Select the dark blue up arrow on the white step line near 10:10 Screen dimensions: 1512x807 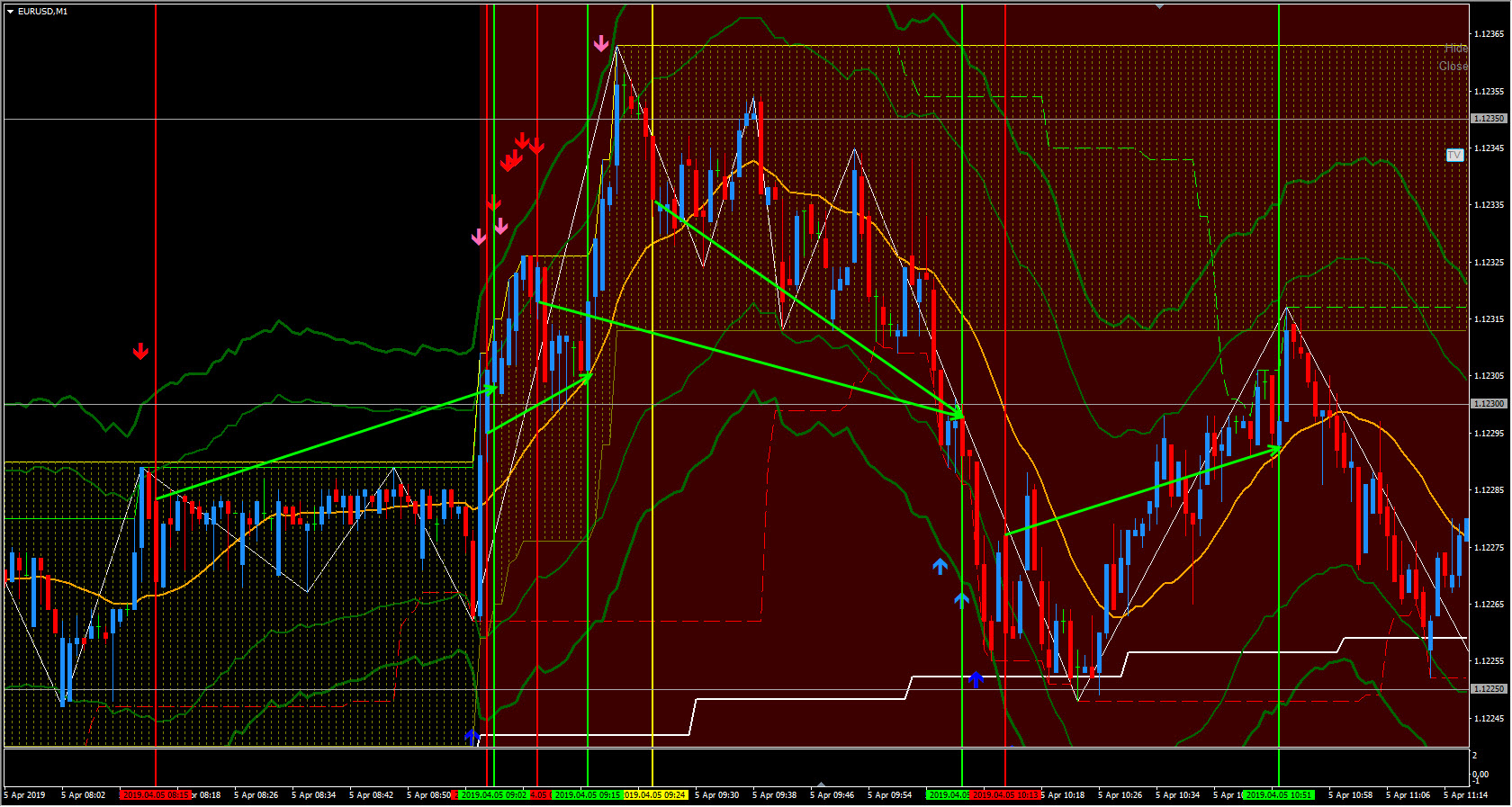[x=976, y=679]
